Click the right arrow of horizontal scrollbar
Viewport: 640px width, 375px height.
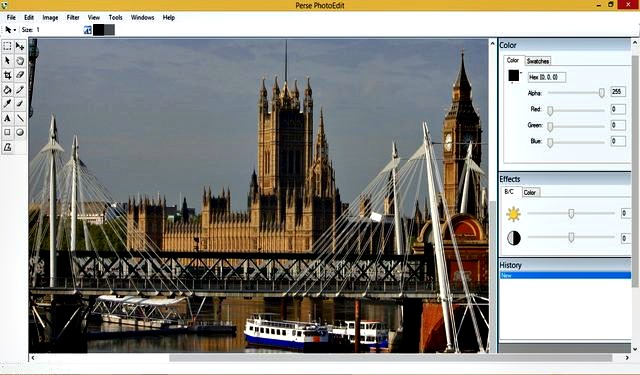pos(627,358)
